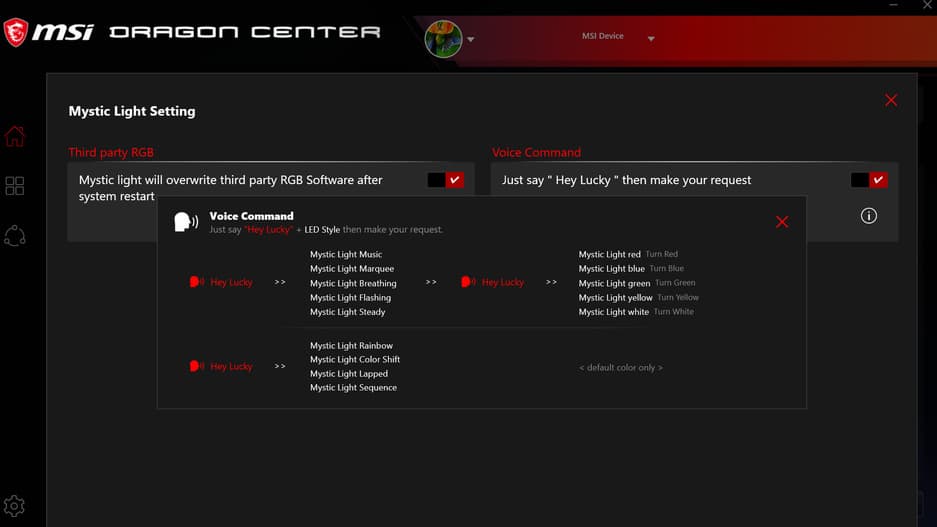Screen dimensions: 937x527
Task: Click the 'Turn Red' hint text
Action: click(x=662, y=254)
